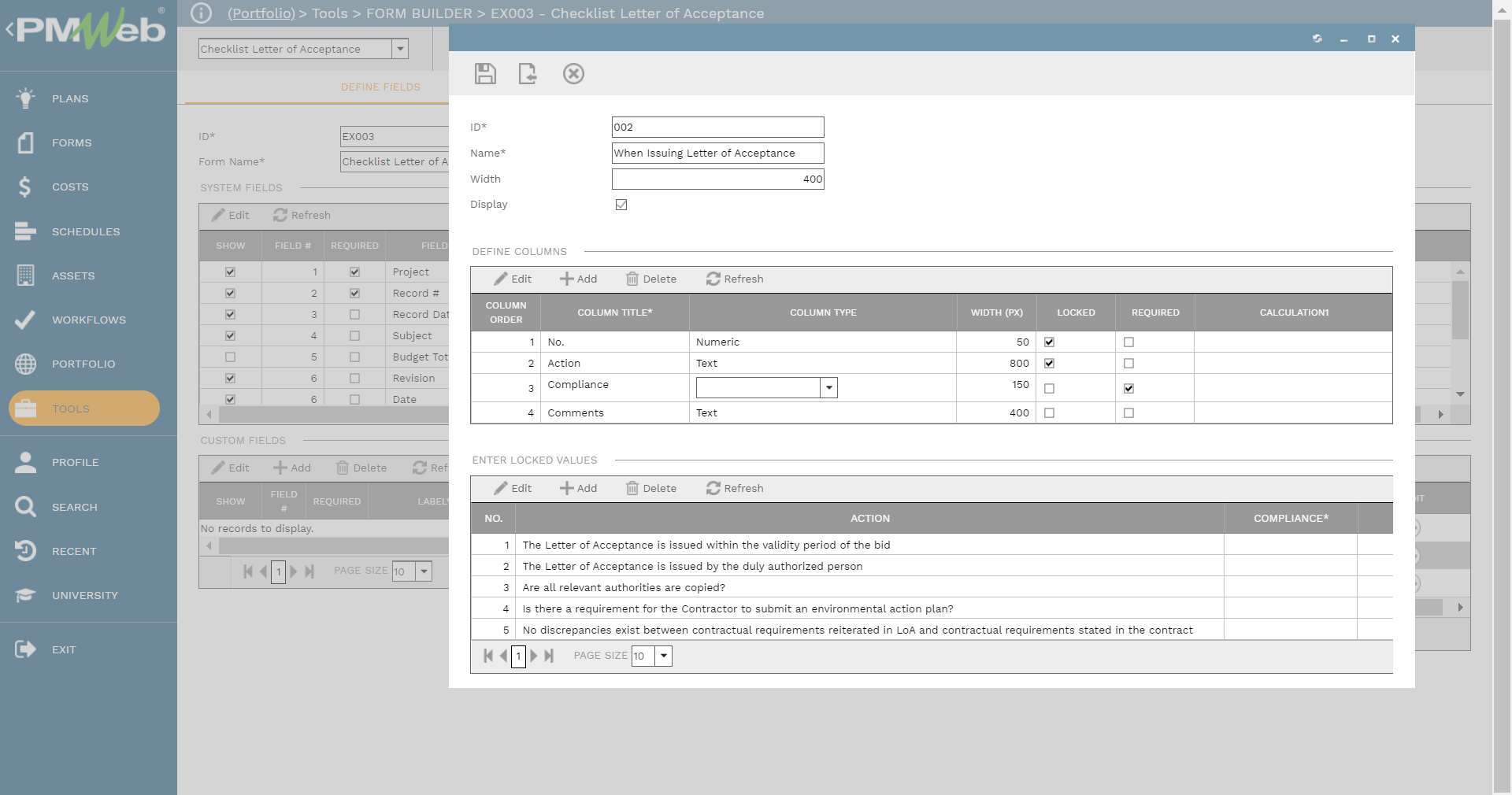Viewport: 1512px width, 795px height.
Task: Click page 1 in locked values pager
Action: coord(518,656)
